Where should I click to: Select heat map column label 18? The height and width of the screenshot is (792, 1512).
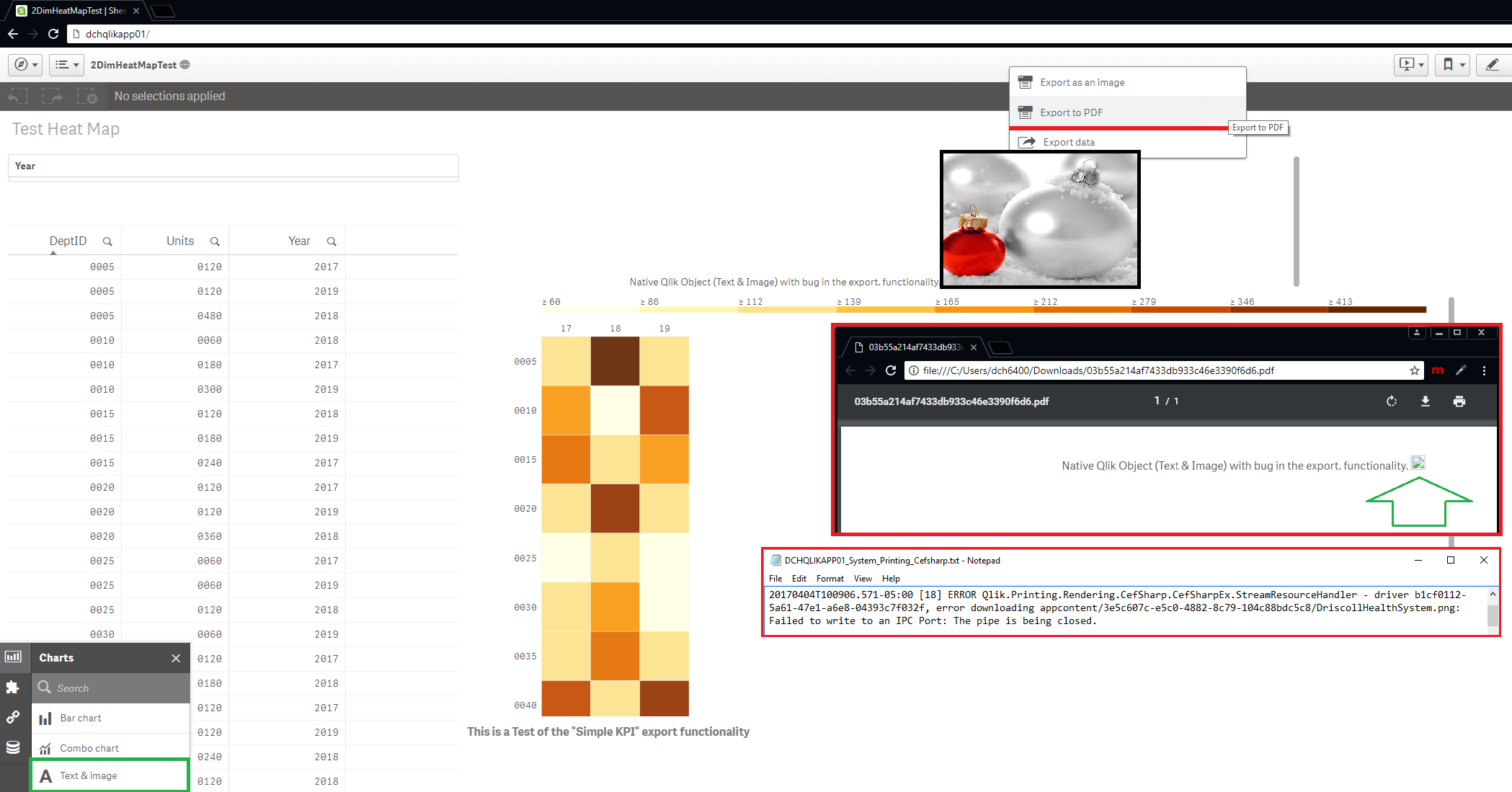coord(615,329)
